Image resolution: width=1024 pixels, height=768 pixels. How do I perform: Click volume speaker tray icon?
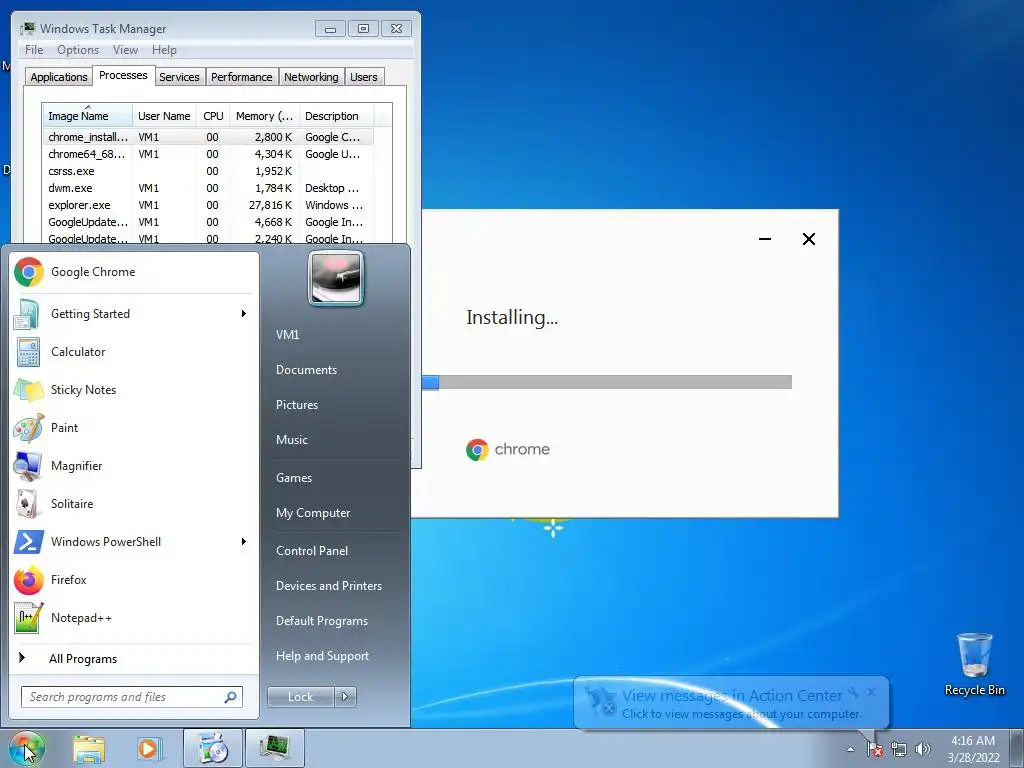click(x=923, y=750)
